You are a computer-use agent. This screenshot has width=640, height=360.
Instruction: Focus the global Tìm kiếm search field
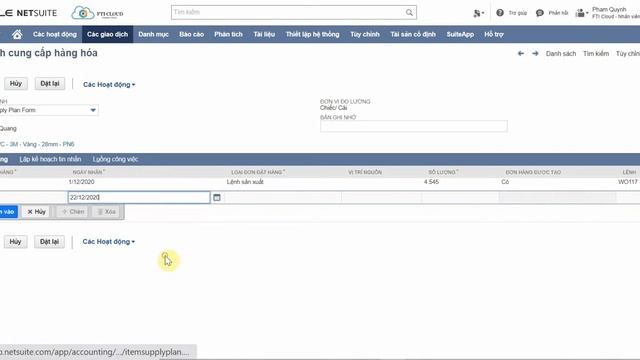[x=288, y=13]
